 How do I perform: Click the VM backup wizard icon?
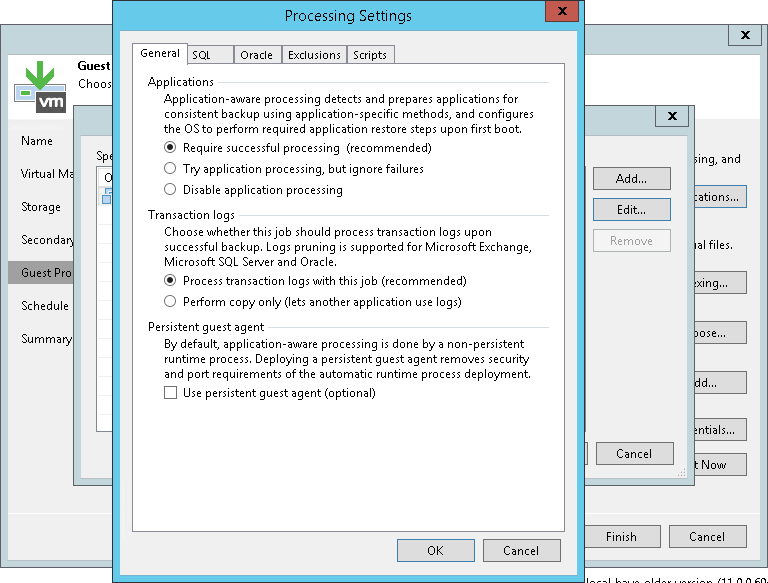tap(40, 87)
